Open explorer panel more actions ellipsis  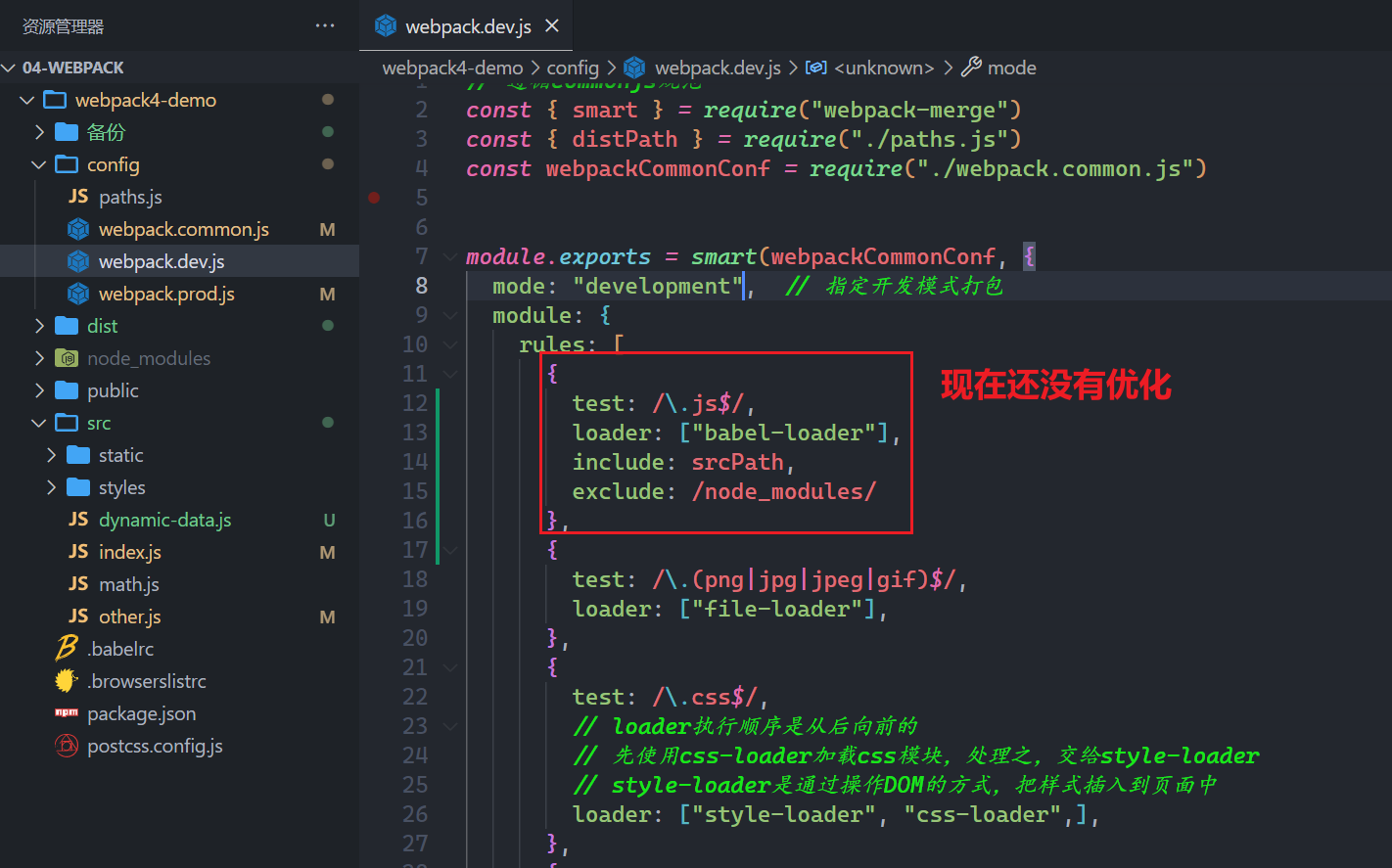[x=325, y=26]
